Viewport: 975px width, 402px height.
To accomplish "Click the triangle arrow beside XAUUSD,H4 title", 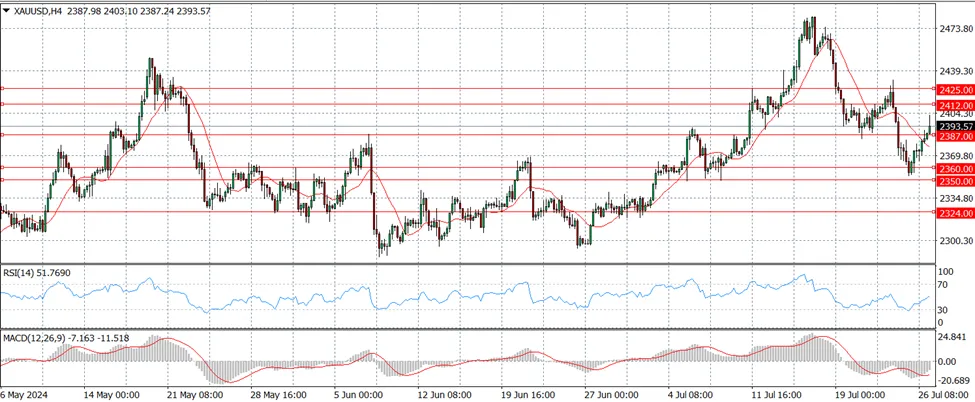I will click(x=6, y=10).
